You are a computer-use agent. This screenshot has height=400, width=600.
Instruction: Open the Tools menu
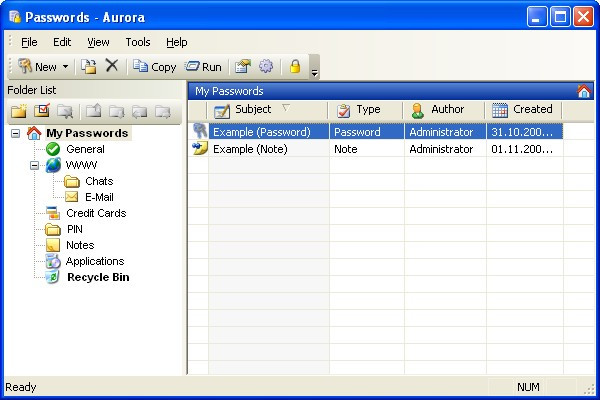pos(138,42)
